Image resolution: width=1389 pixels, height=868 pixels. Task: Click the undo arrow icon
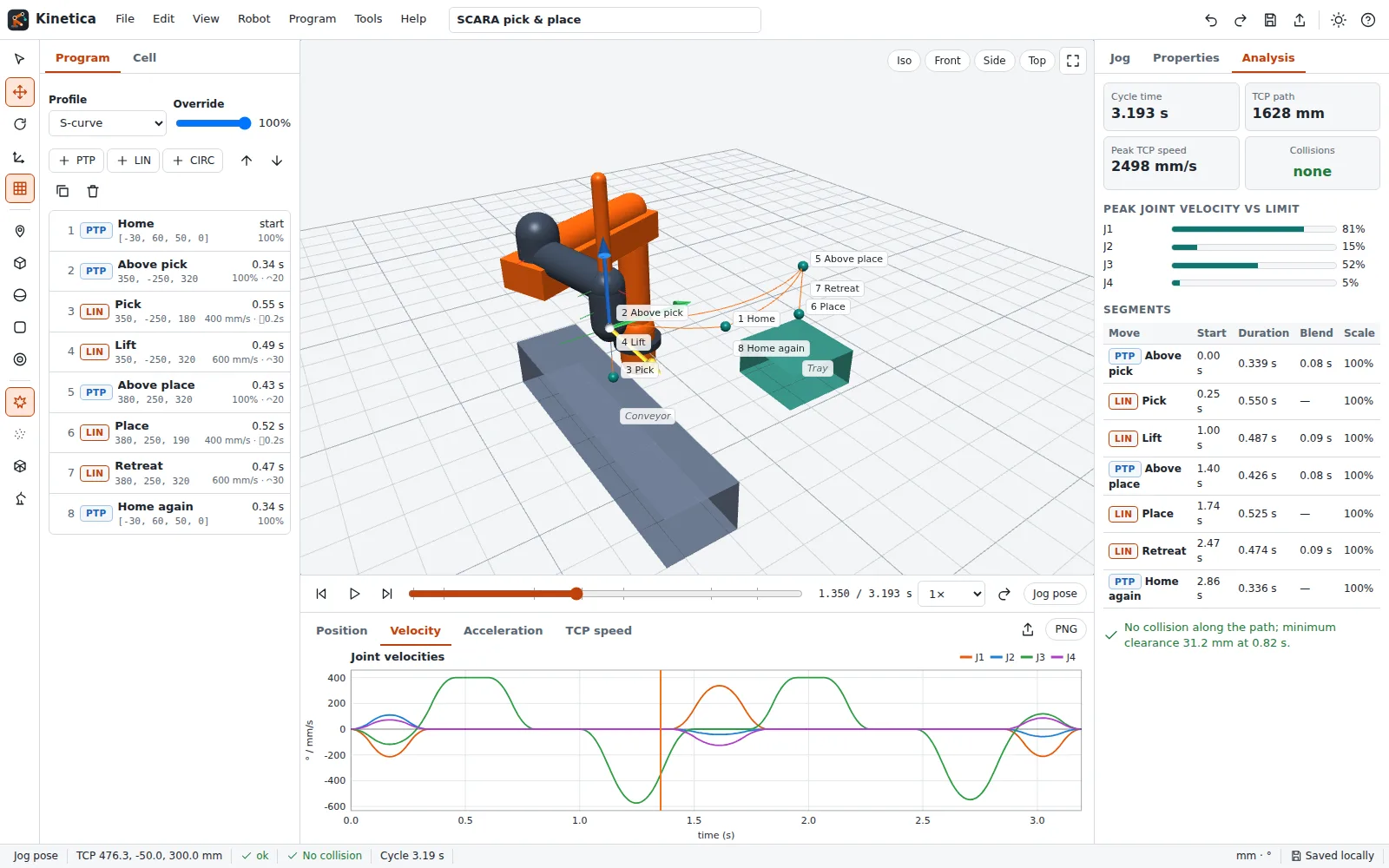1211,20
